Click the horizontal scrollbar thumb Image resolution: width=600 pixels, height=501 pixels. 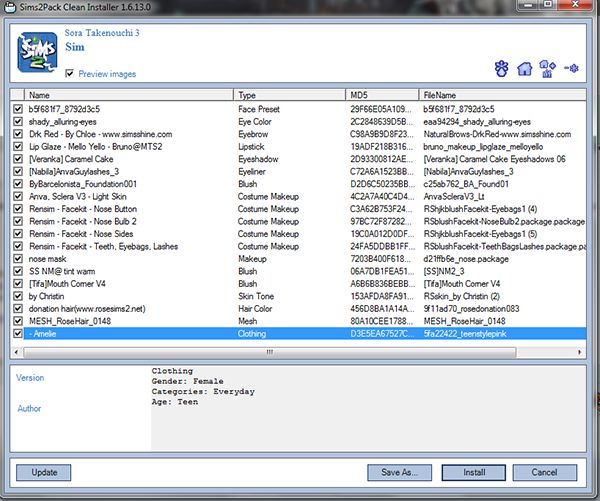pos(270,352)
